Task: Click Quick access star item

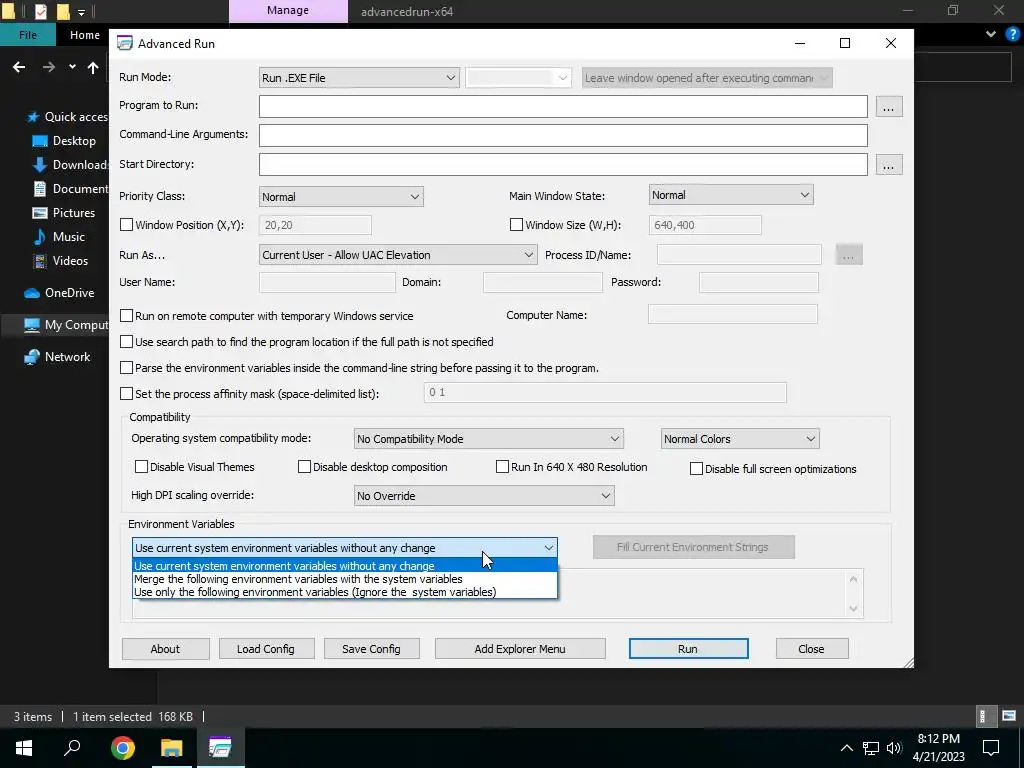Action: (x=67, y=117)
